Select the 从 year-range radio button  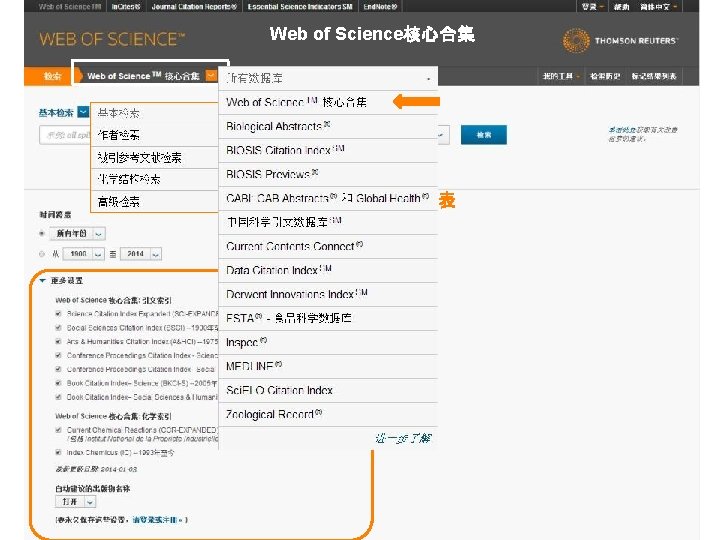tap(42, 254)
